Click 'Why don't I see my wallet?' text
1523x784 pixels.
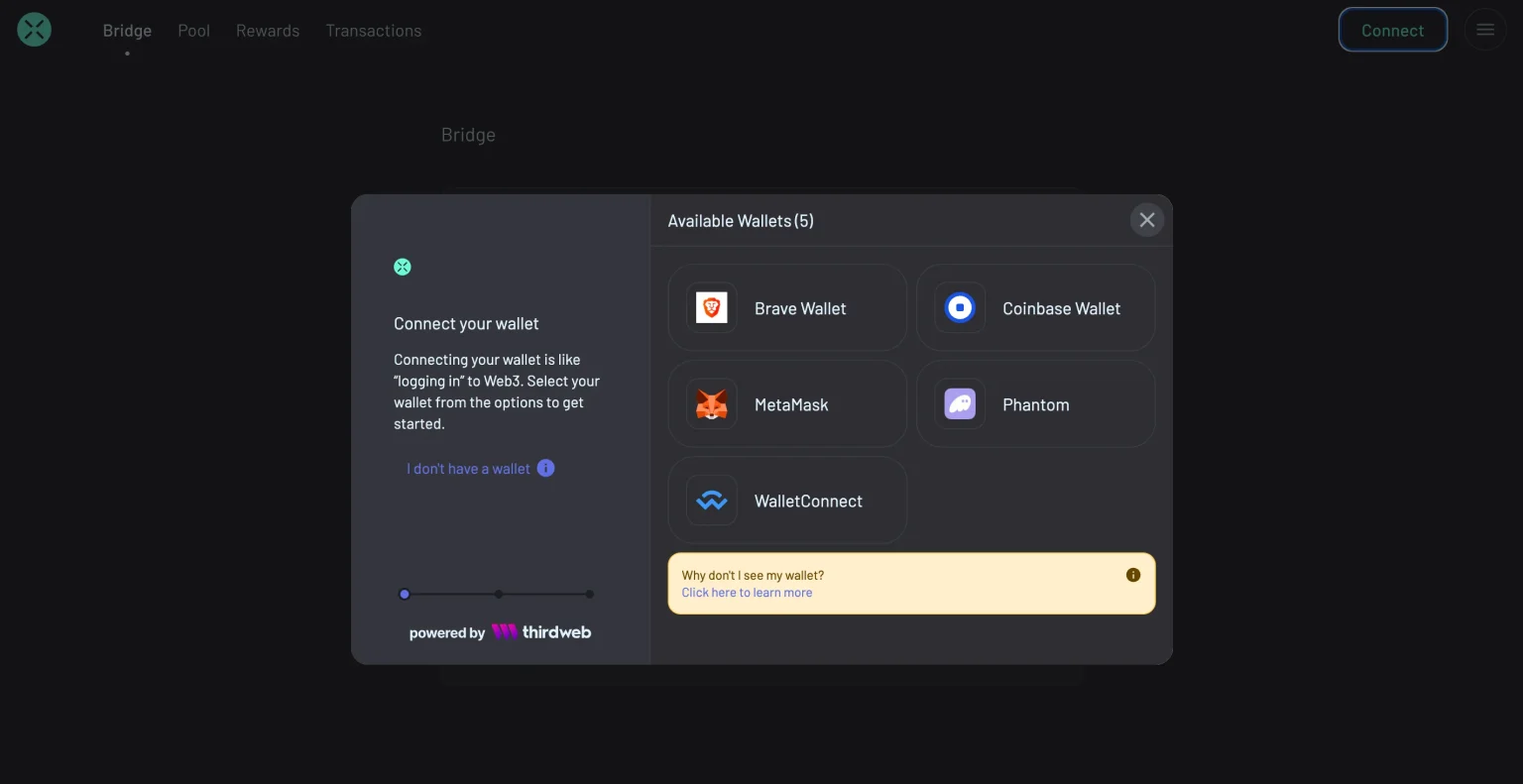coord(753,575)
